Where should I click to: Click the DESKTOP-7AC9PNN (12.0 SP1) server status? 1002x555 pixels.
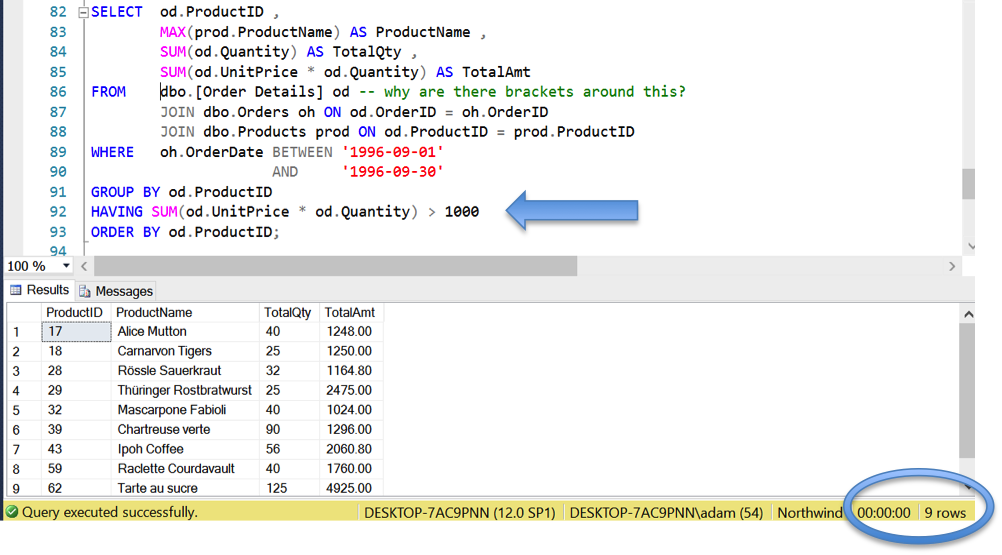click(459, 513)
